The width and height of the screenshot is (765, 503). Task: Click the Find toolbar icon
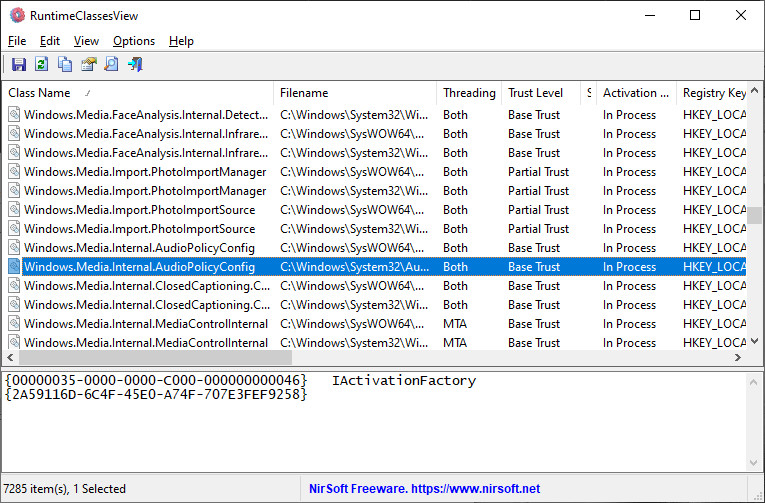pyautogui.click(x=112, y=64)
